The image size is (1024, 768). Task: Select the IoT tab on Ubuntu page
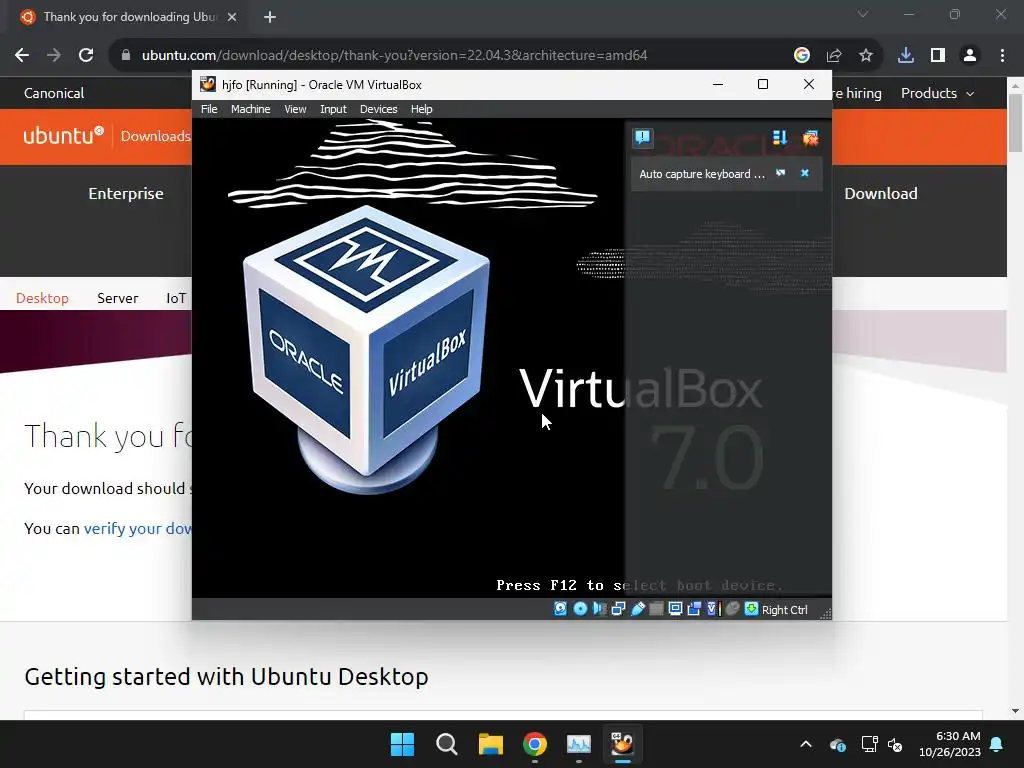pyautogui.click(x=176, y=298)
